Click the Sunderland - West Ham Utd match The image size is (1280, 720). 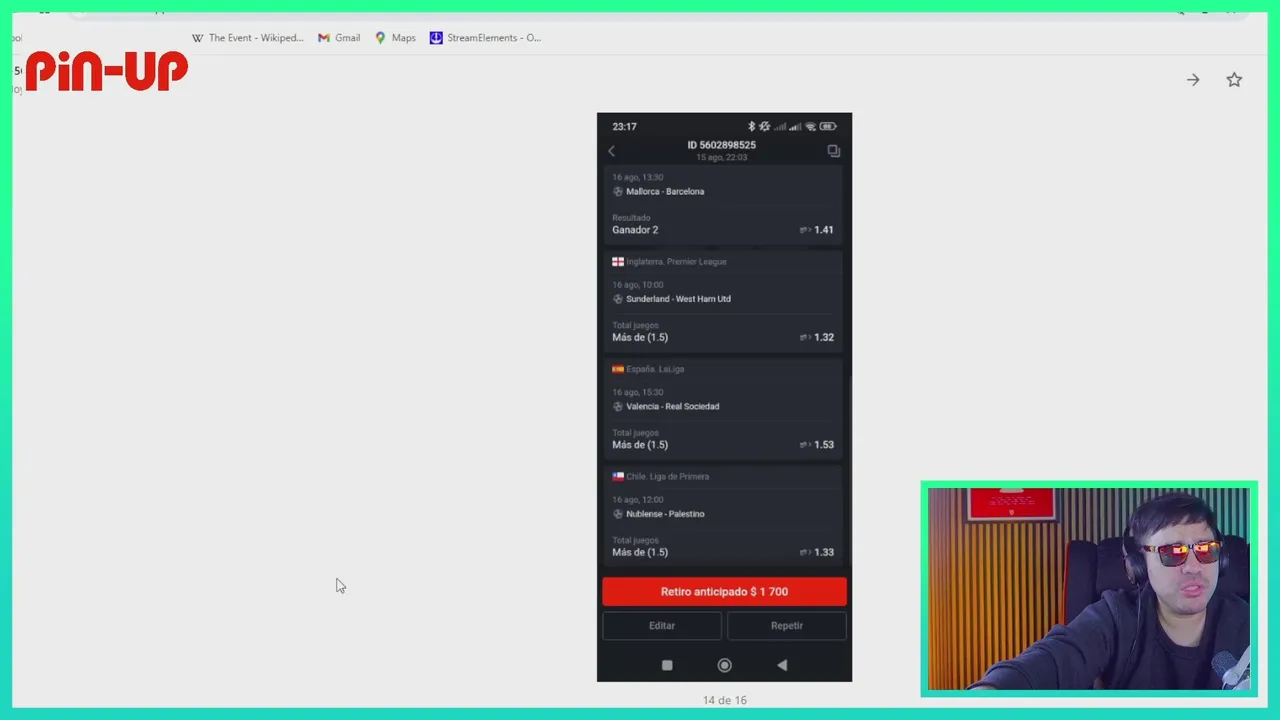678,299
